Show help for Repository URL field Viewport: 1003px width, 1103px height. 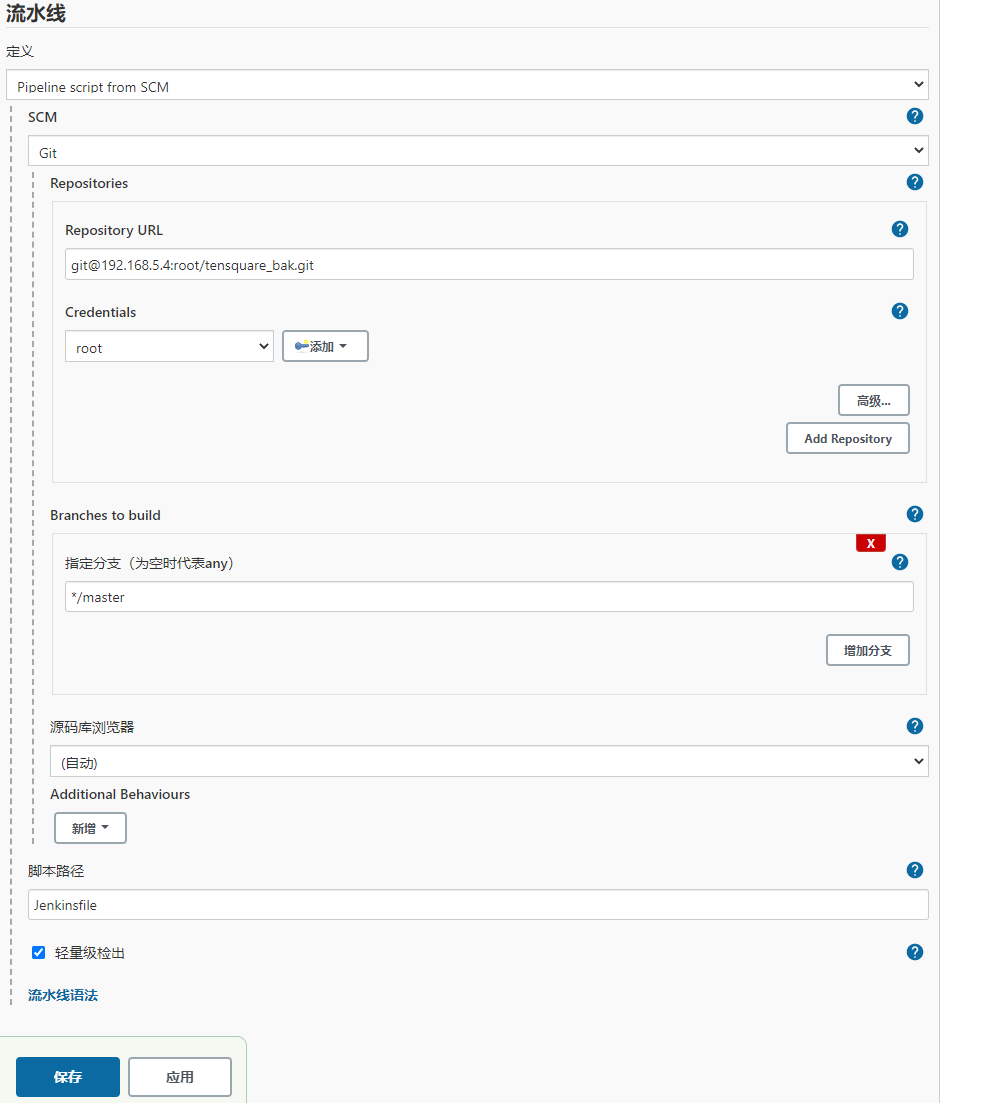pos(900,229)
